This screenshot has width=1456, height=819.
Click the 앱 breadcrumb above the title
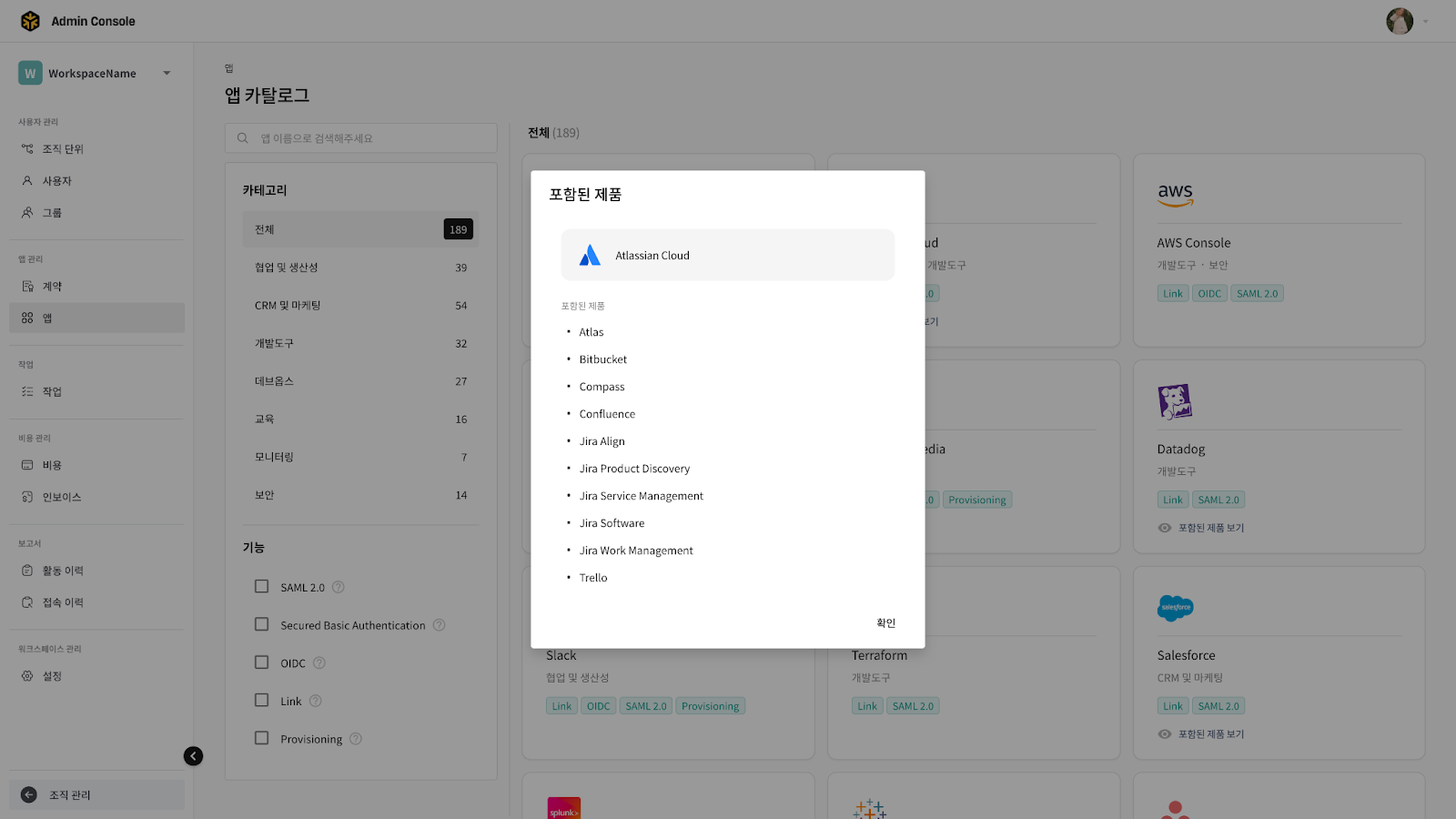pyautogui.click(x=229, y=68)
